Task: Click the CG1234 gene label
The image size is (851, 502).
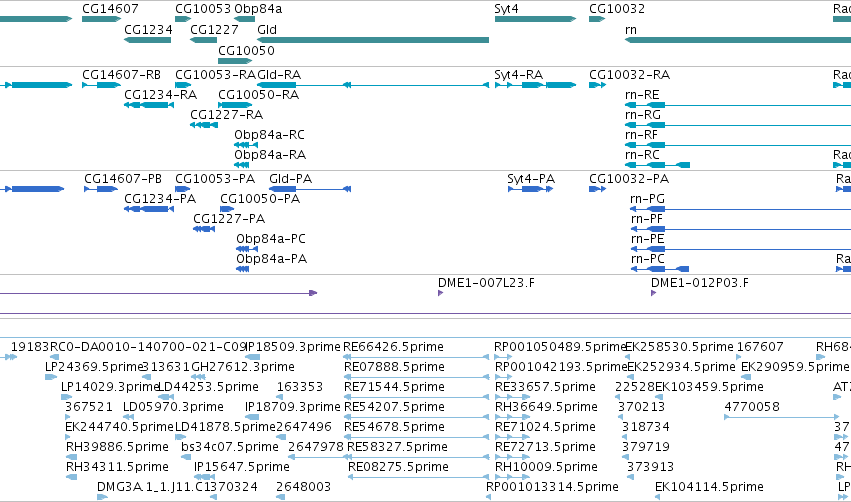Action: point(148,30)
